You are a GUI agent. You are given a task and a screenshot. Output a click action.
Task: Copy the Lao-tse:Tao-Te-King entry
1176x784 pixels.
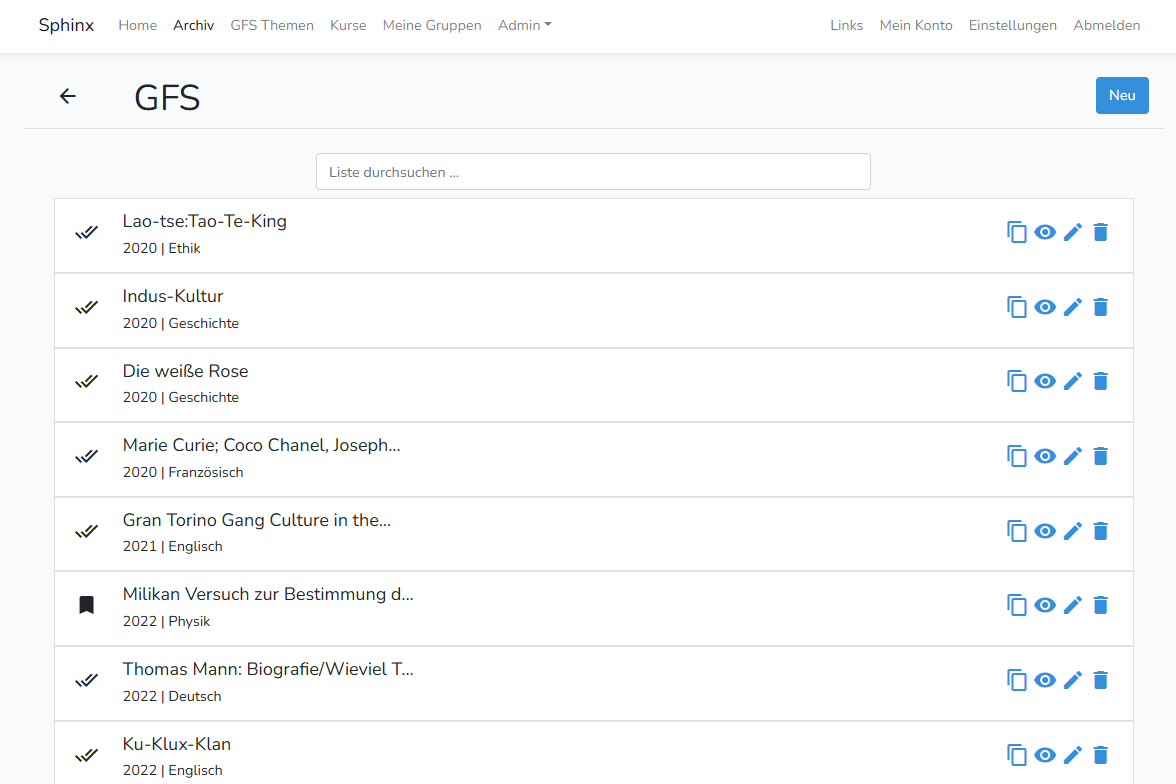tap(1017, 232)
